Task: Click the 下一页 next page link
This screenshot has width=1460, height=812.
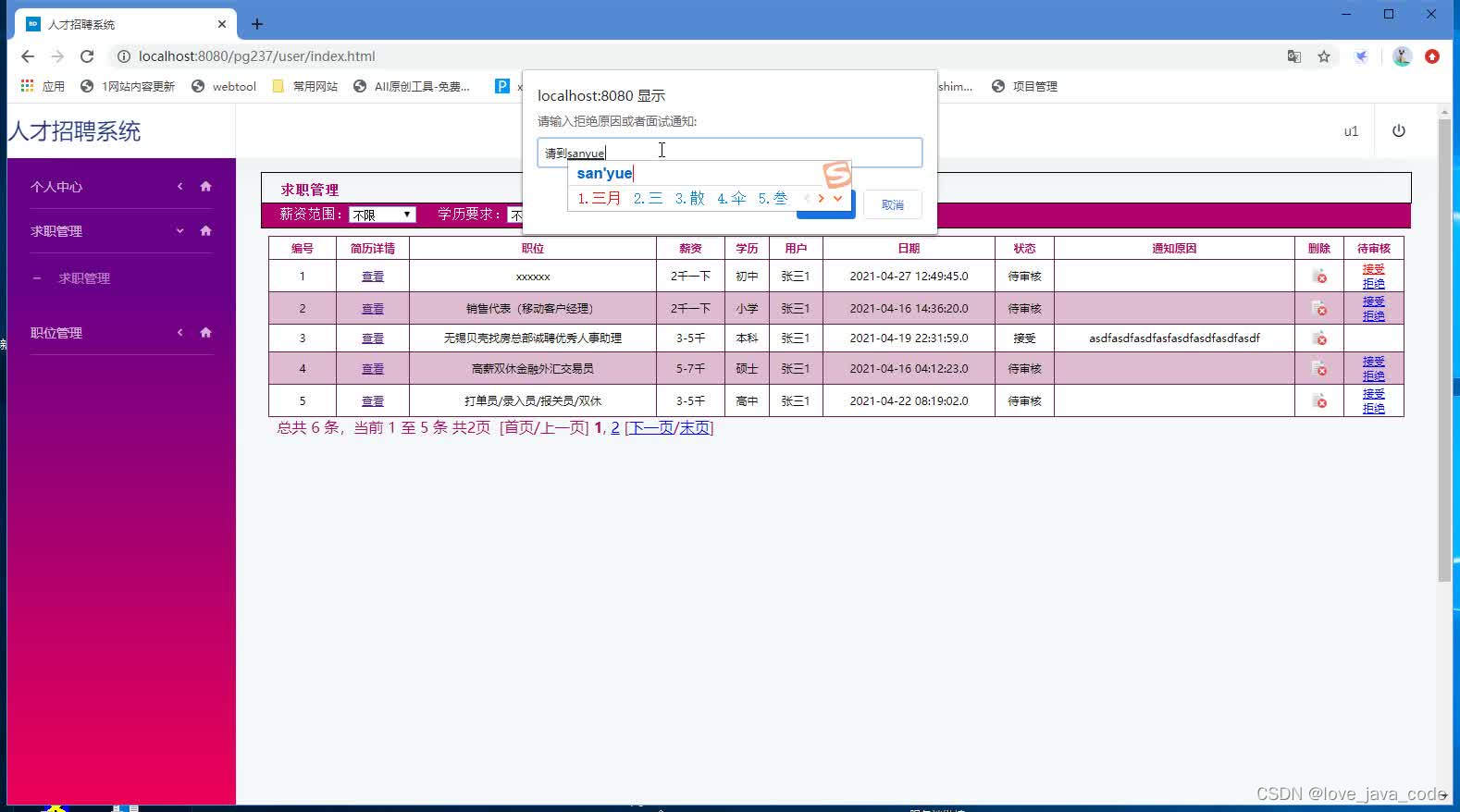Action: (651, 428)
